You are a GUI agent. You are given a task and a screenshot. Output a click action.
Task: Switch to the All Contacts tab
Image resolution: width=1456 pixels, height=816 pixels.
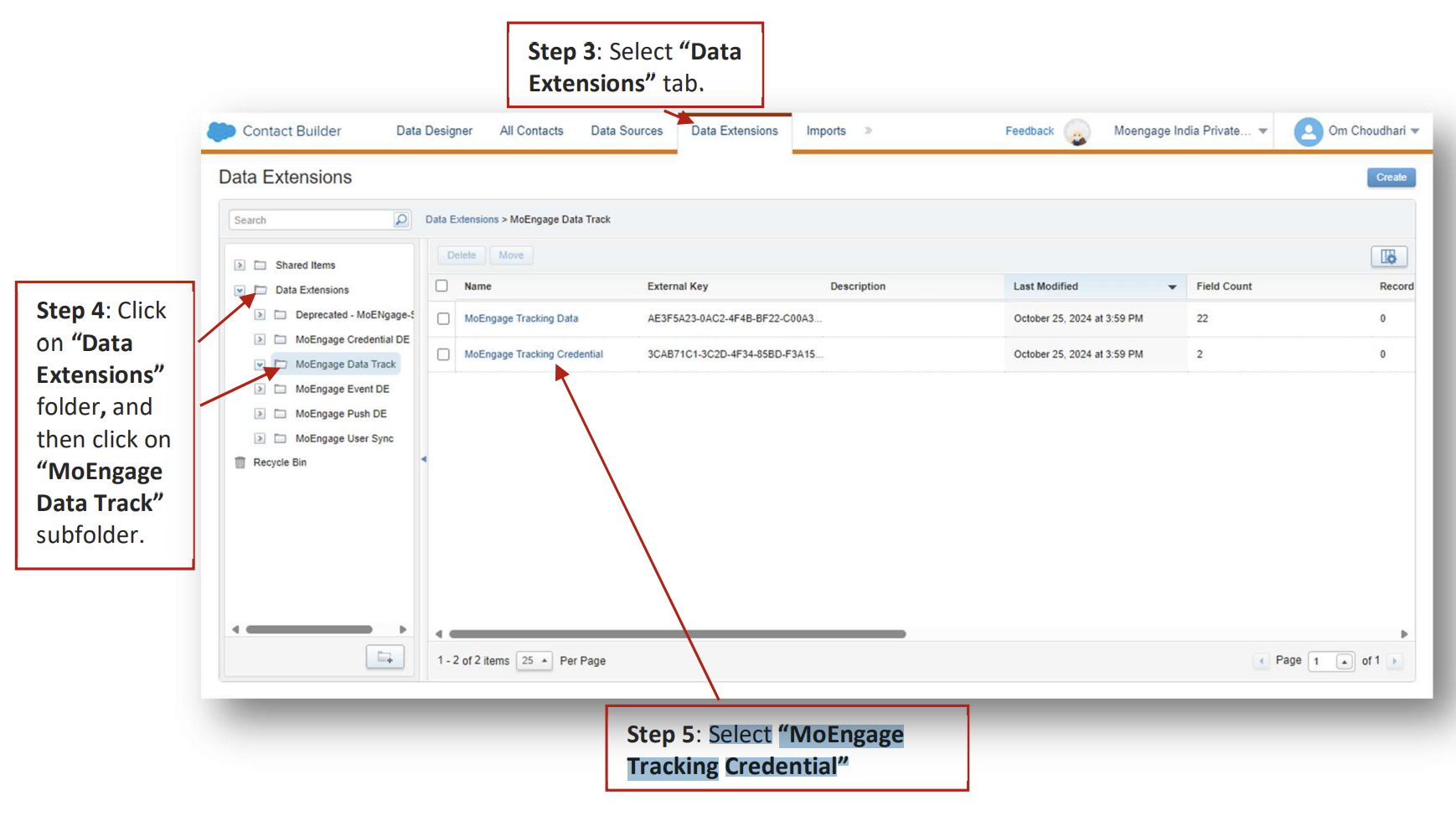(x=531, y=131)
